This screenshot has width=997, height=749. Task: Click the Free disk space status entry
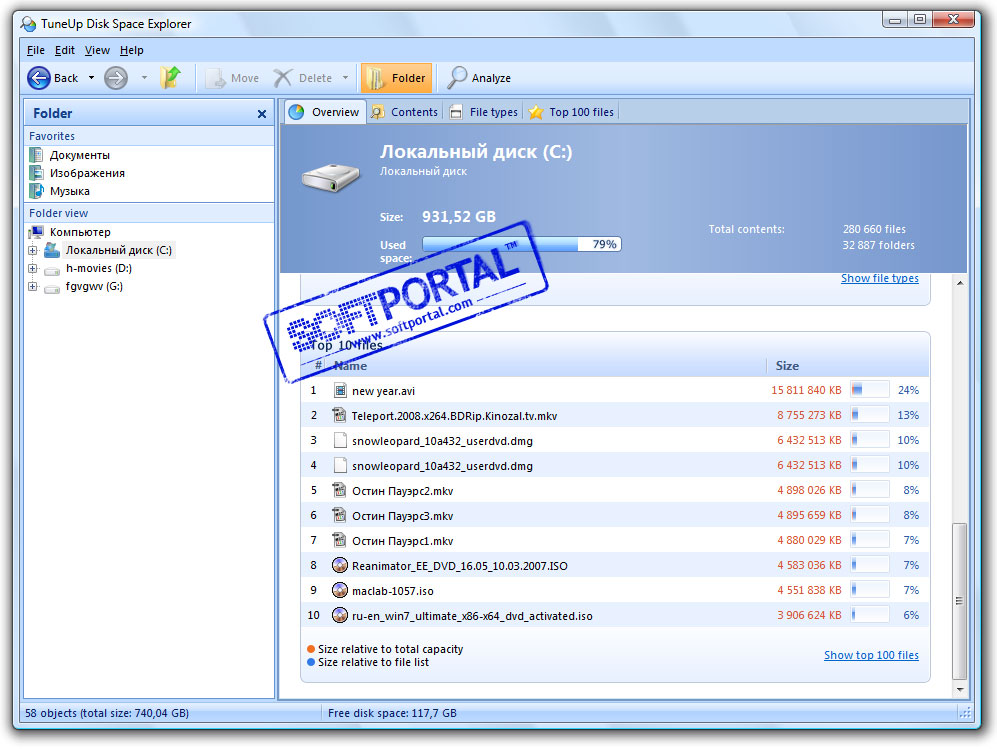click(x=392, y=713)
